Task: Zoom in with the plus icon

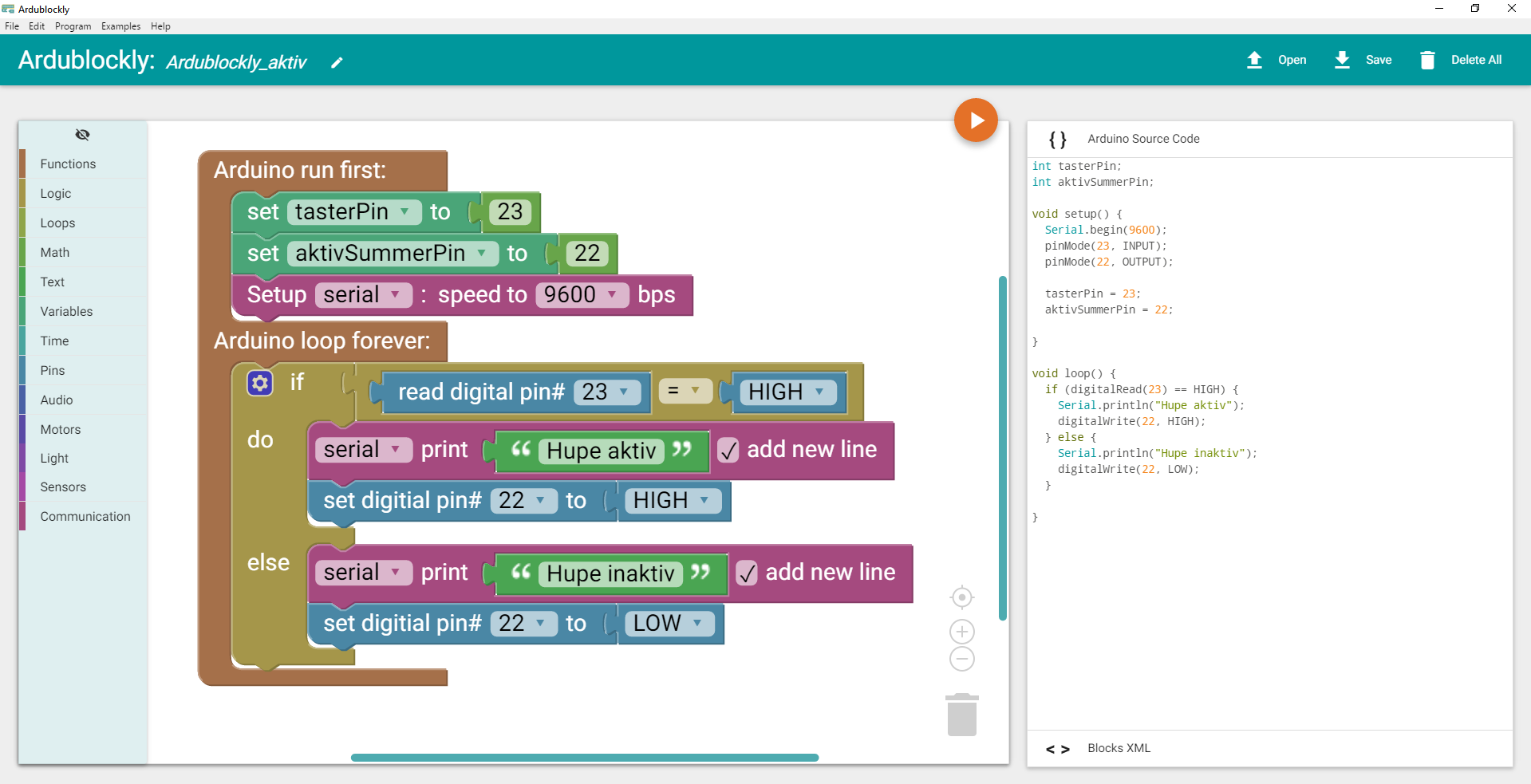Action: (x=962, y=632)
